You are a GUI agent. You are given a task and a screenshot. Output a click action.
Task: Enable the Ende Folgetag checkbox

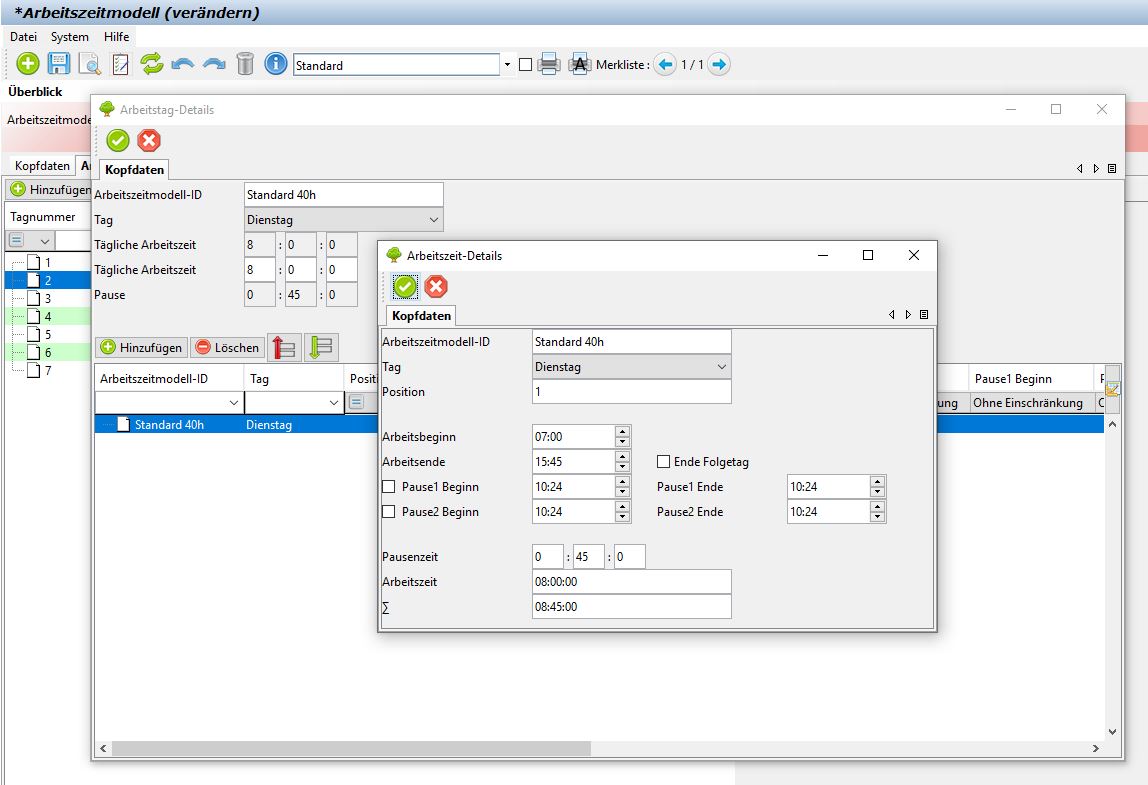[663, 462]
